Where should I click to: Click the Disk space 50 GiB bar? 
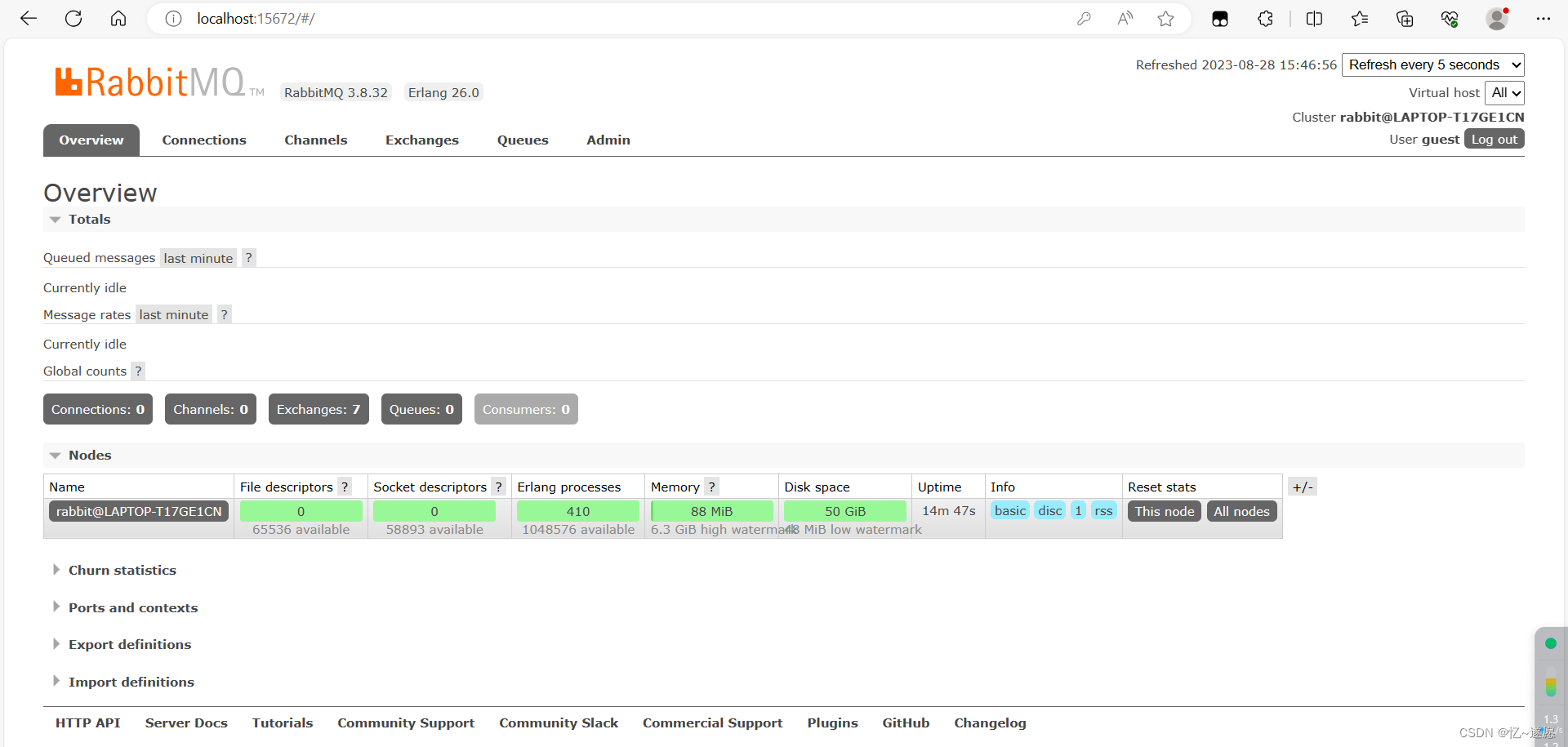[844, 511]
